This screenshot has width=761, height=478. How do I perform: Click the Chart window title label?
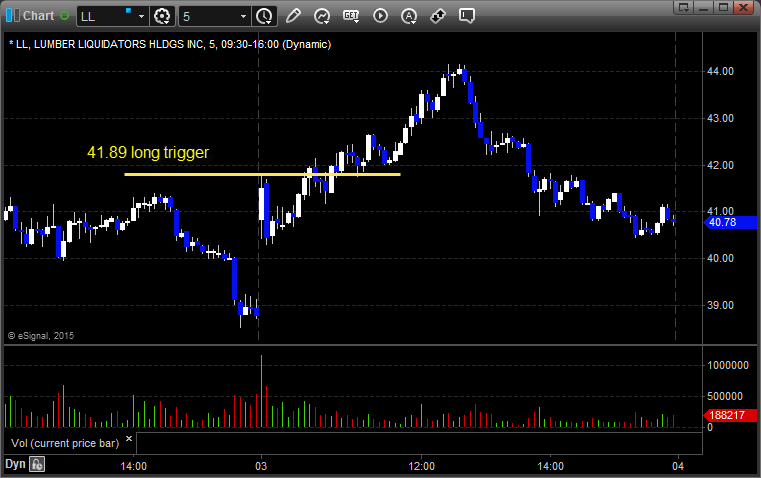click(x=39, y=16)
